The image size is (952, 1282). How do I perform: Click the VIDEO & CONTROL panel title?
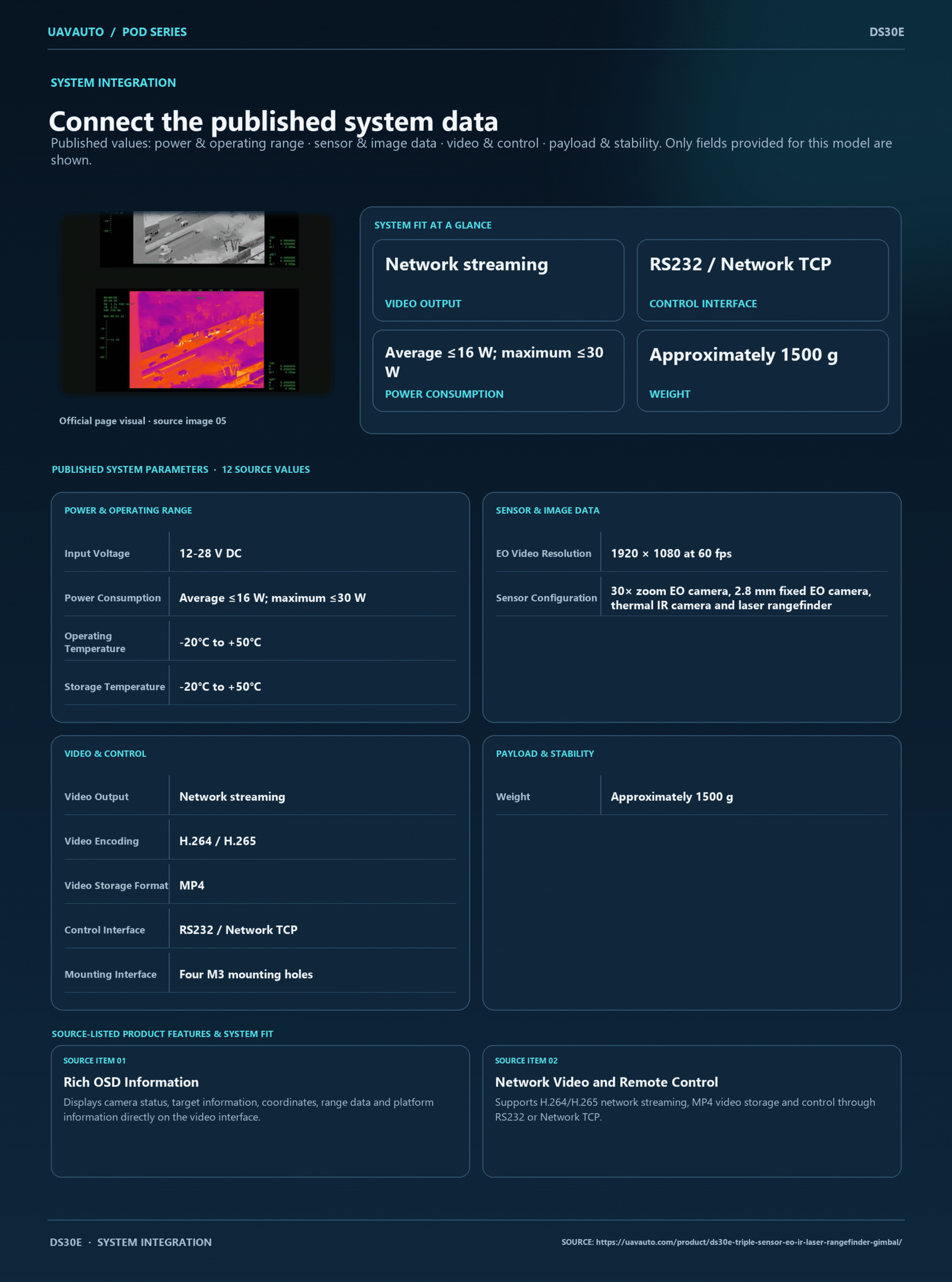(x=105, y=754)
